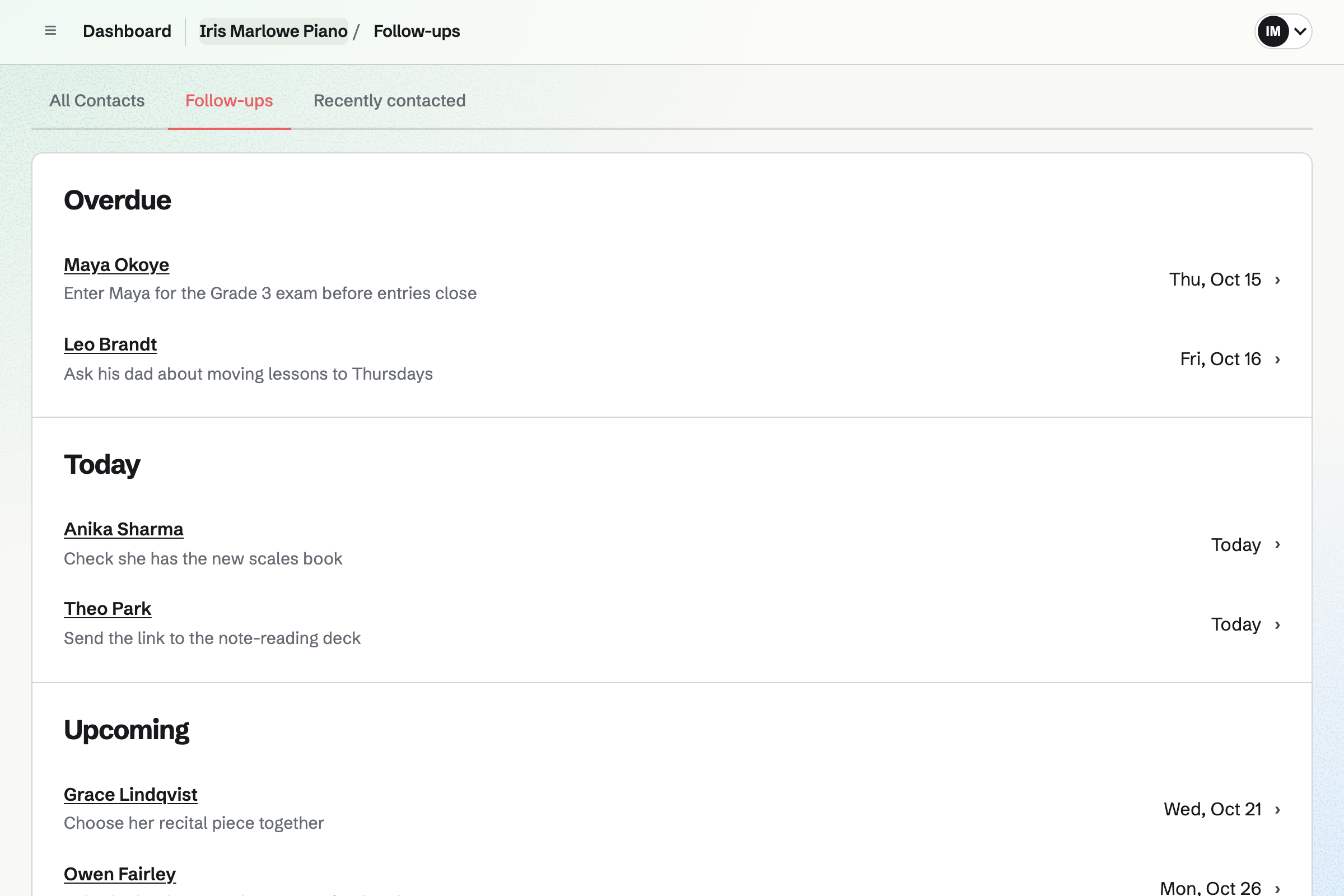Select the Follow-ups tab
Image resolution: width=1344 pixels, height=896 pixels.
click(229, 101)
